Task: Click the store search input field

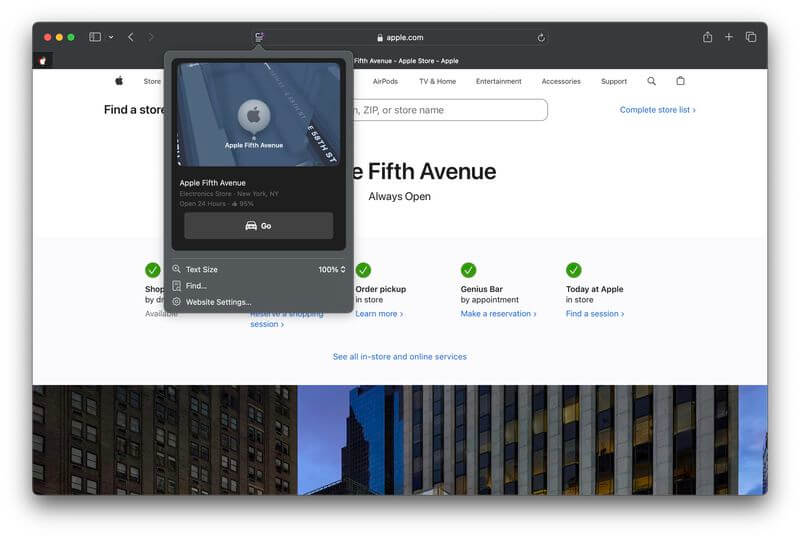Action: (x=445, y=110)
